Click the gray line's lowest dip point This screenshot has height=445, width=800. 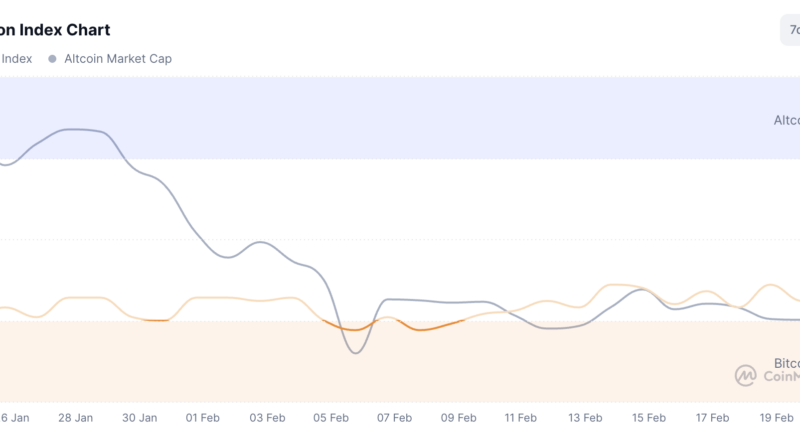pyautogui.click(x=354, y=352)
